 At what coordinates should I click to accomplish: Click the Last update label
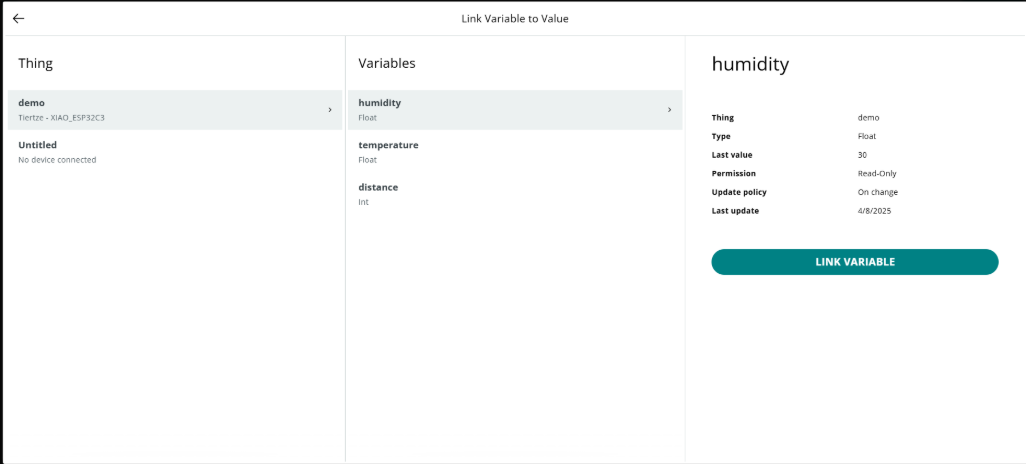point(735,211)
